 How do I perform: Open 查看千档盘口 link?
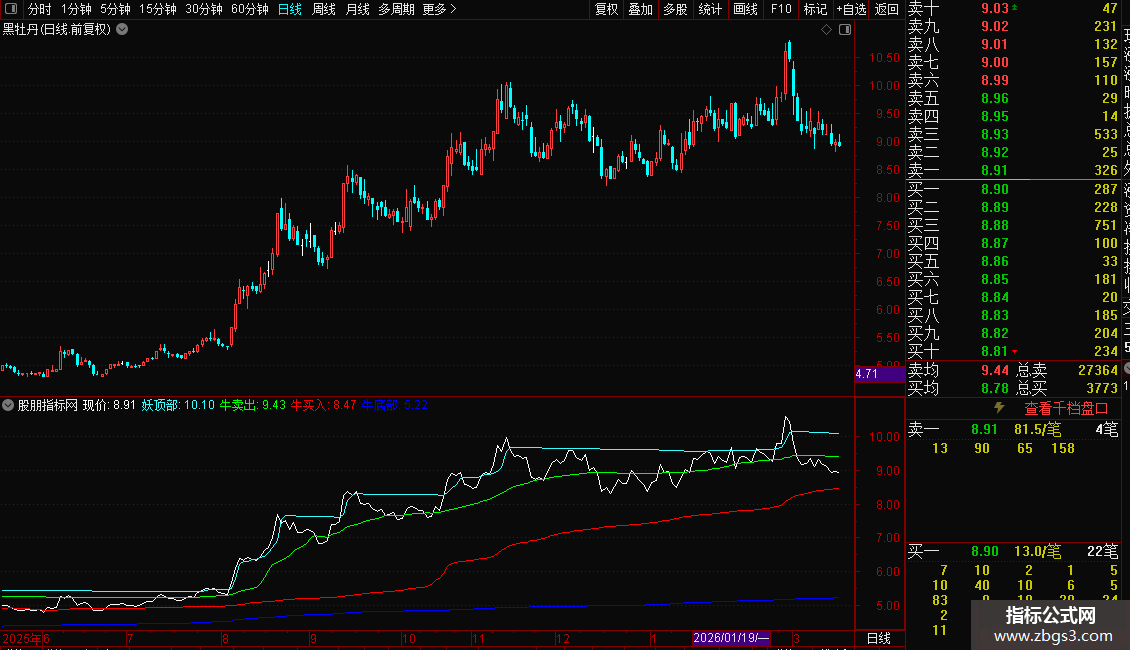click(x=1066, y=408)
